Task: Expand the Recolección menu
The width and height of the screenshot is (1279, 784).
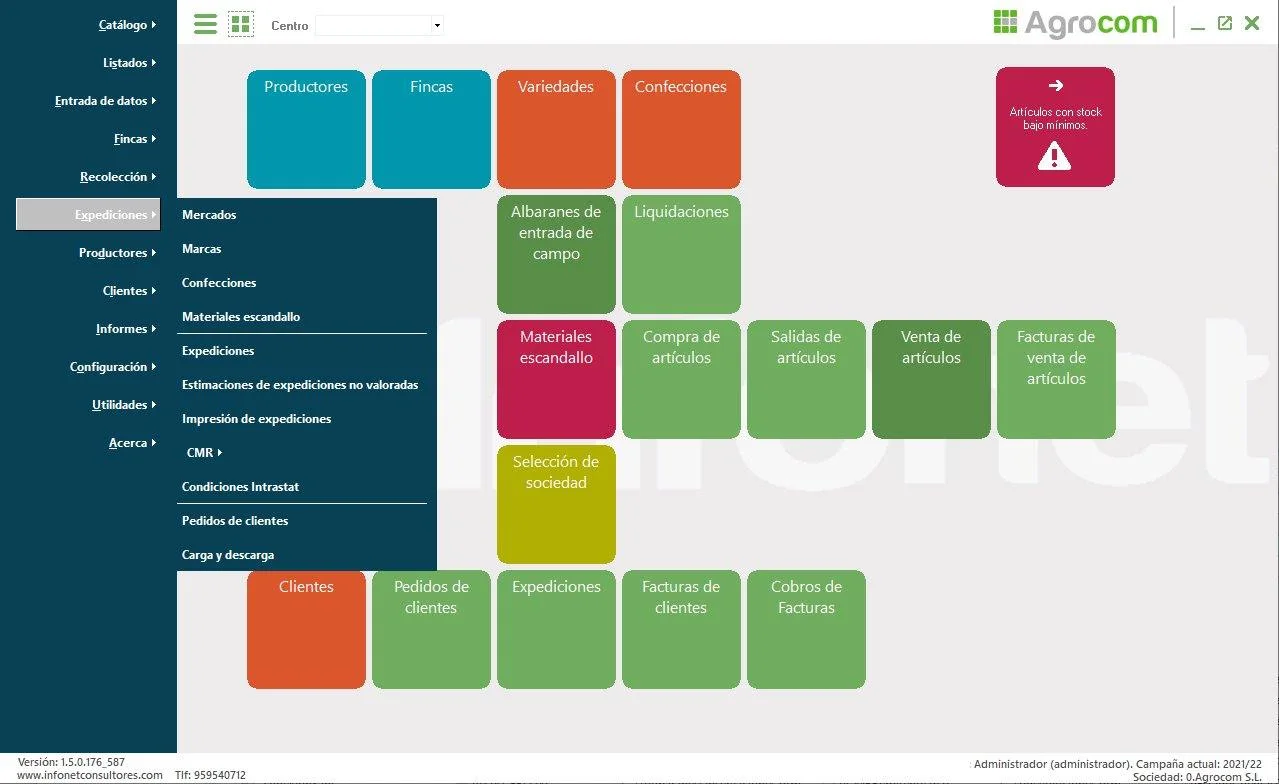Action: 118,177
